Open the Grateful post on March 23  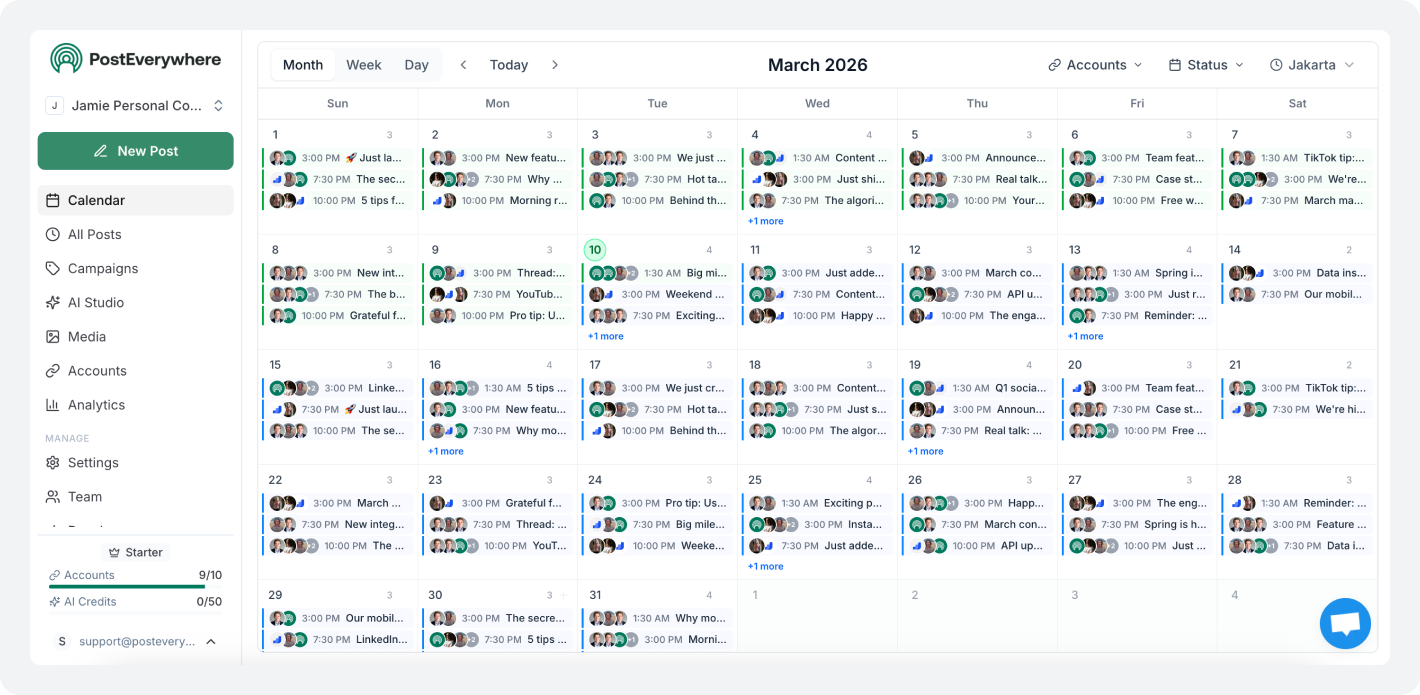point(498,503)
